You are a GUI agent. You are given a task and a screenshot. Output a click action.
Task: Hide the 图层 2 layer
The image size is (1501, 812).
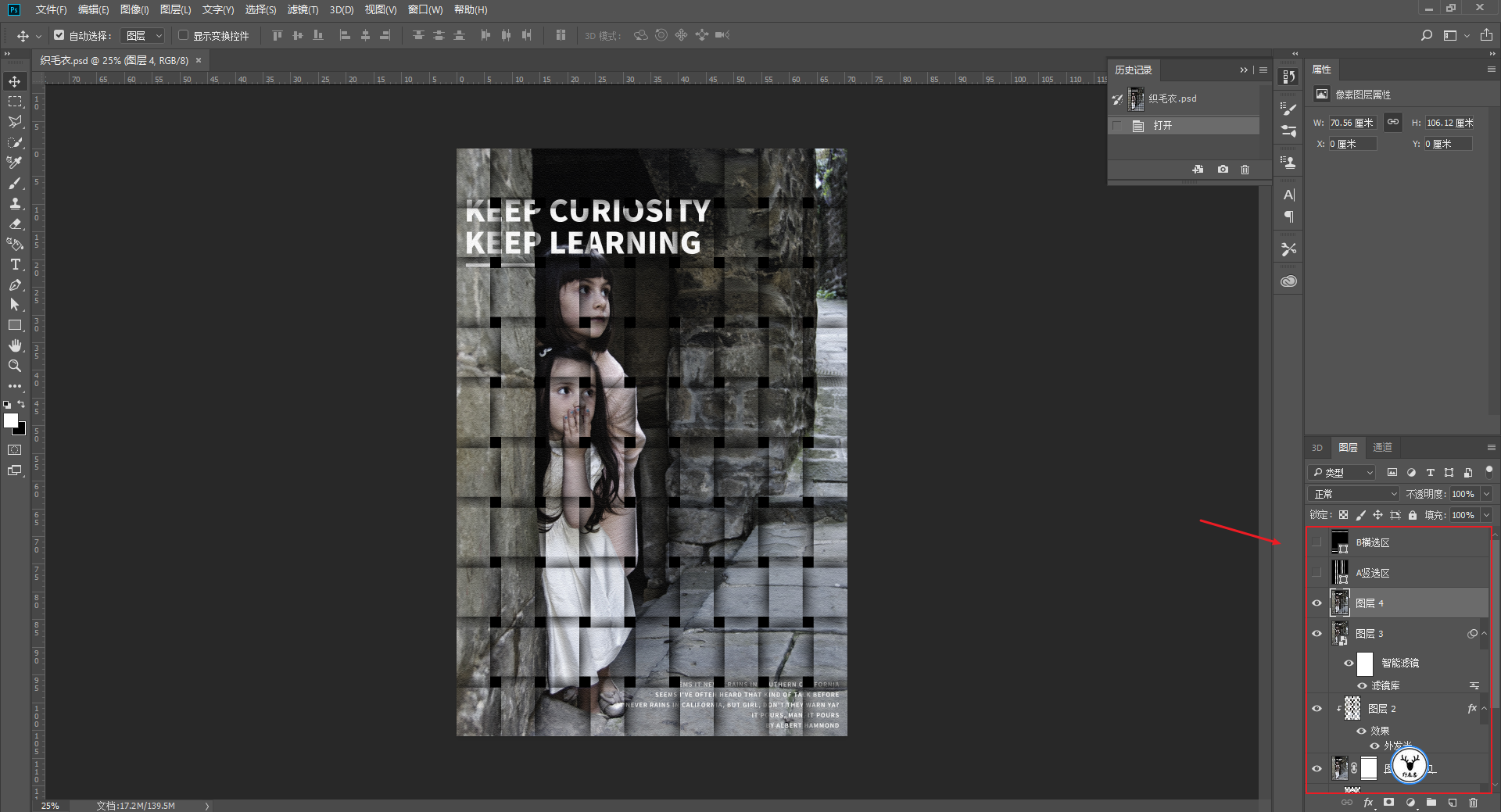coord(1317,708)
